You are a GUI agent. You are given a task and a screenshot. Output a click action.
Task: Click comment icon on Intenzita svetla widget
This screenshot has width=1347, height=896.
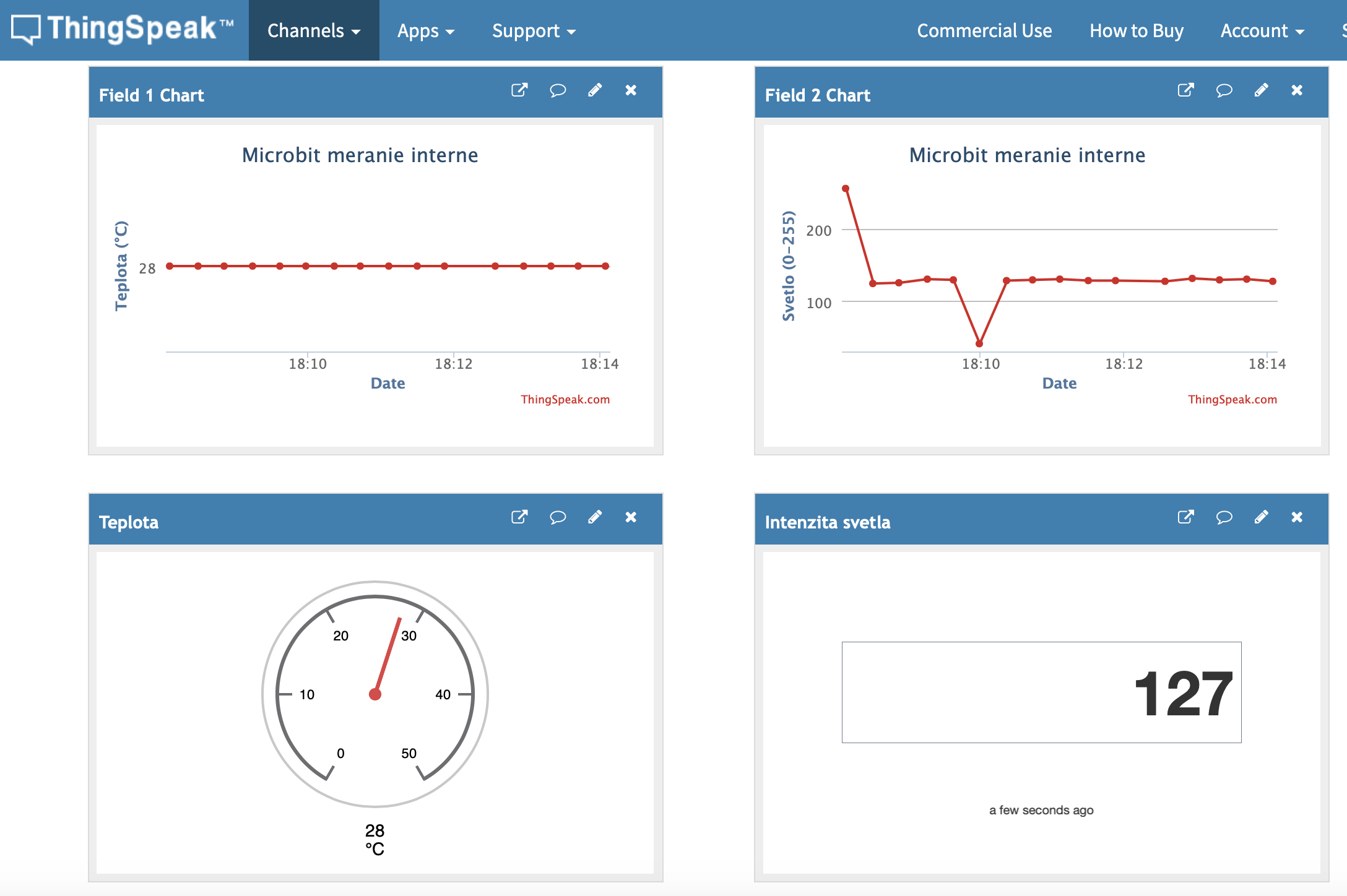point(1223,517)
